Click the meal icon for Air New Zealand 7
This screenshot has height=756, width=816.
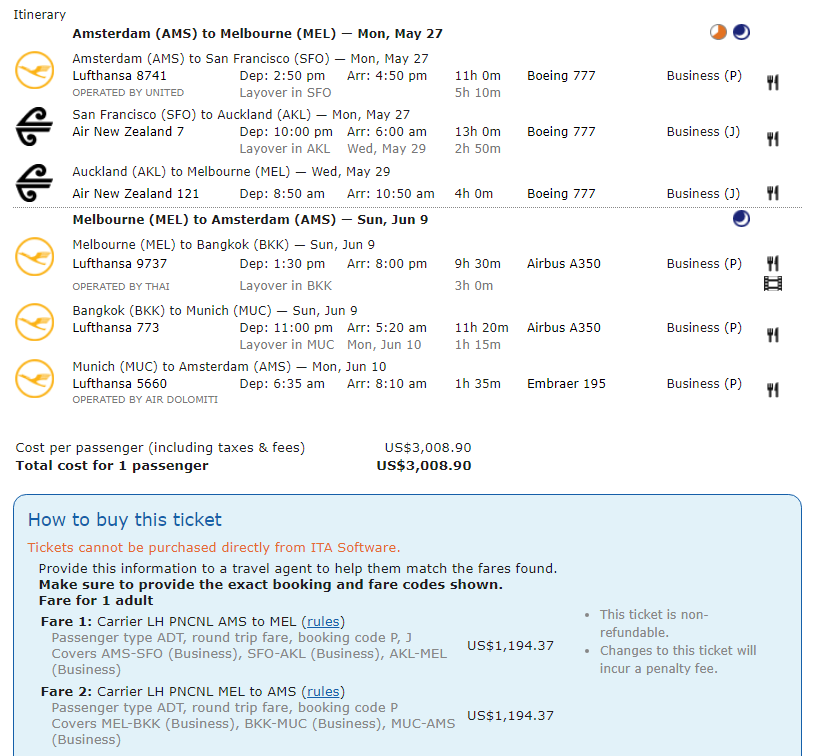click(773, 139)
